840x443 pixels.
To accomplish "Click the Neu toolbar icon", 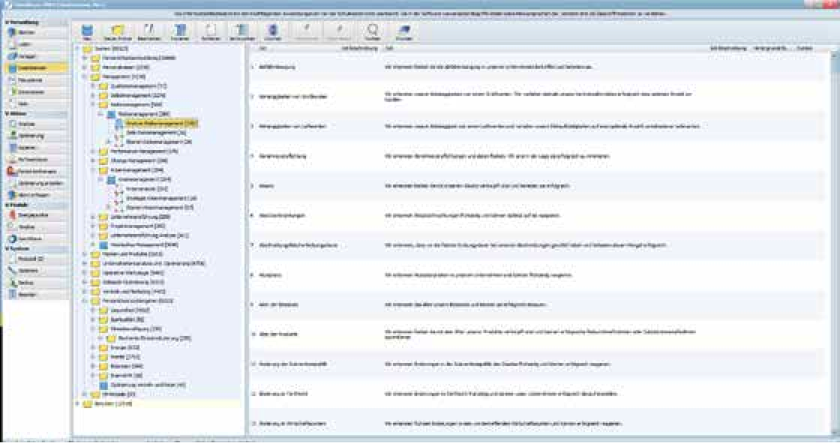I will coord(87,30).
